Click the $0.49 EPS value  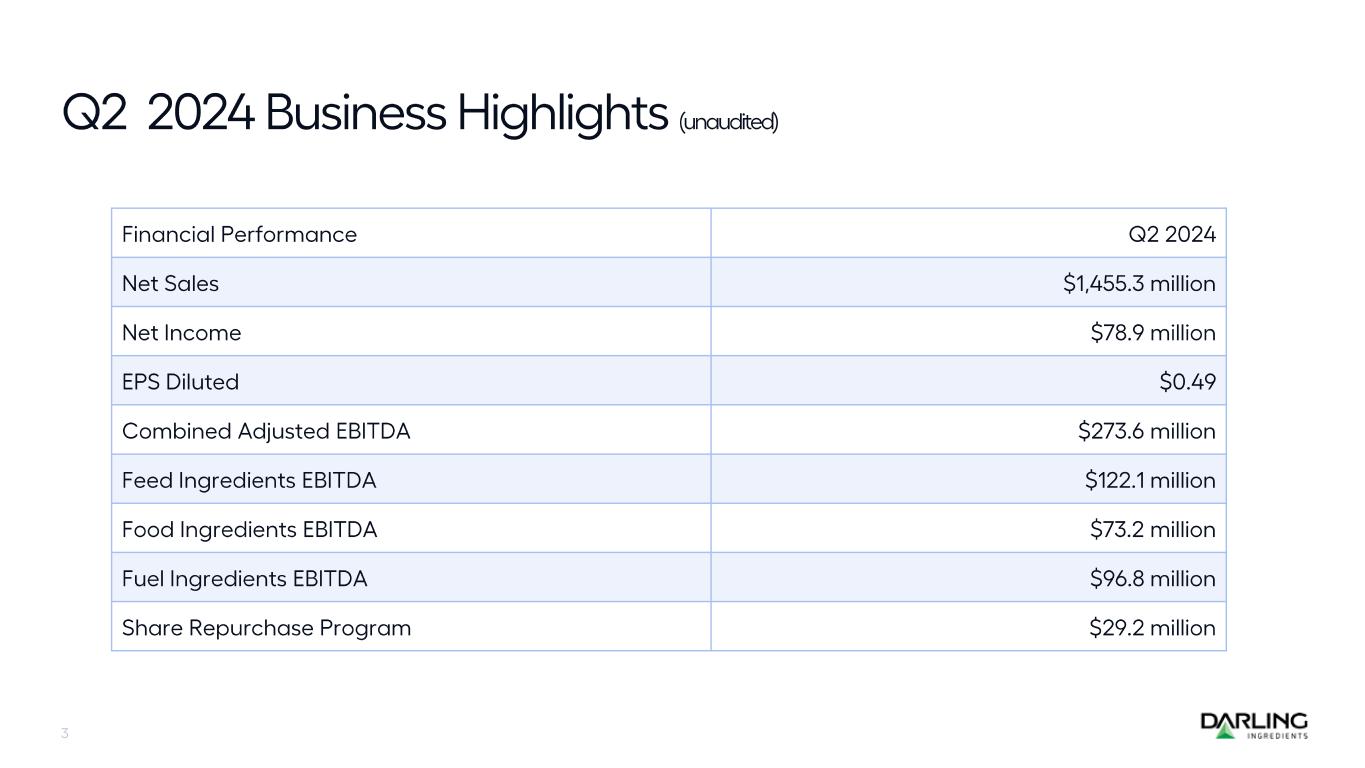tap(1187, 382)
